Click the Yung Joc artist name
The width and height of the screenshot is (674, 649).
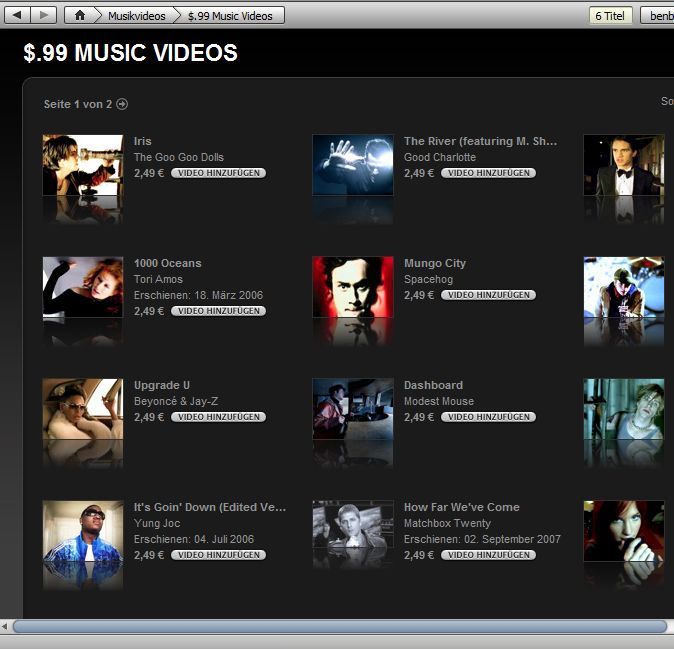click(x=157, y=523)
